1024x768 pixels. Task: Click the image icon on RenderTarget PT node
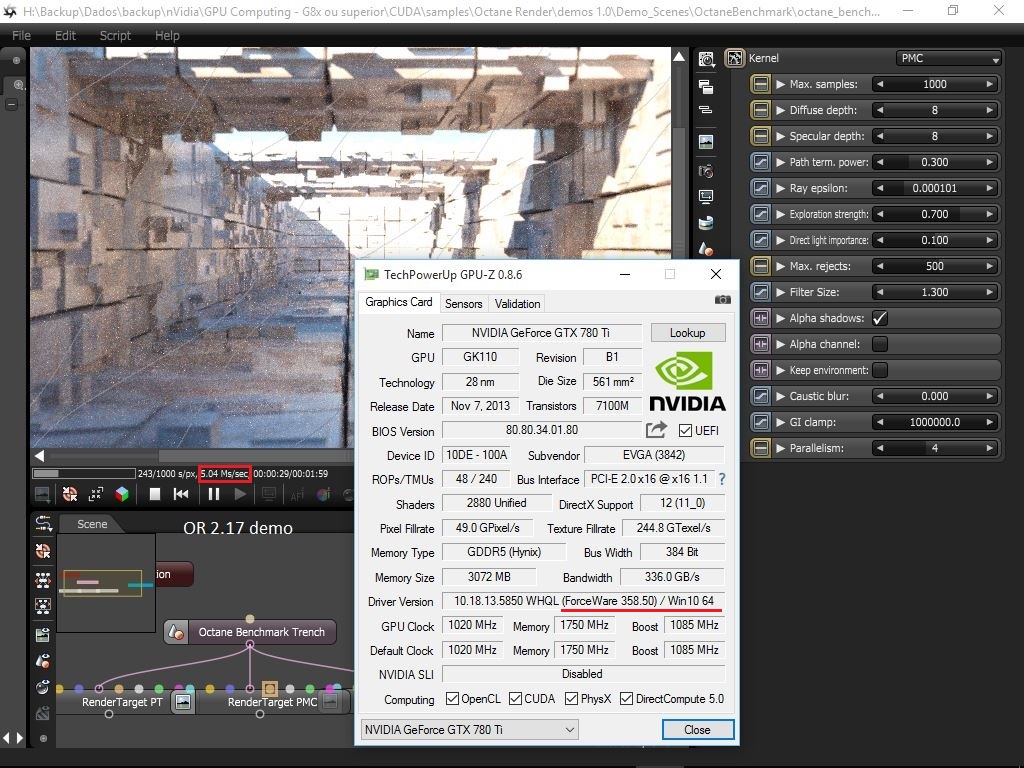click(x=184, y=702)
